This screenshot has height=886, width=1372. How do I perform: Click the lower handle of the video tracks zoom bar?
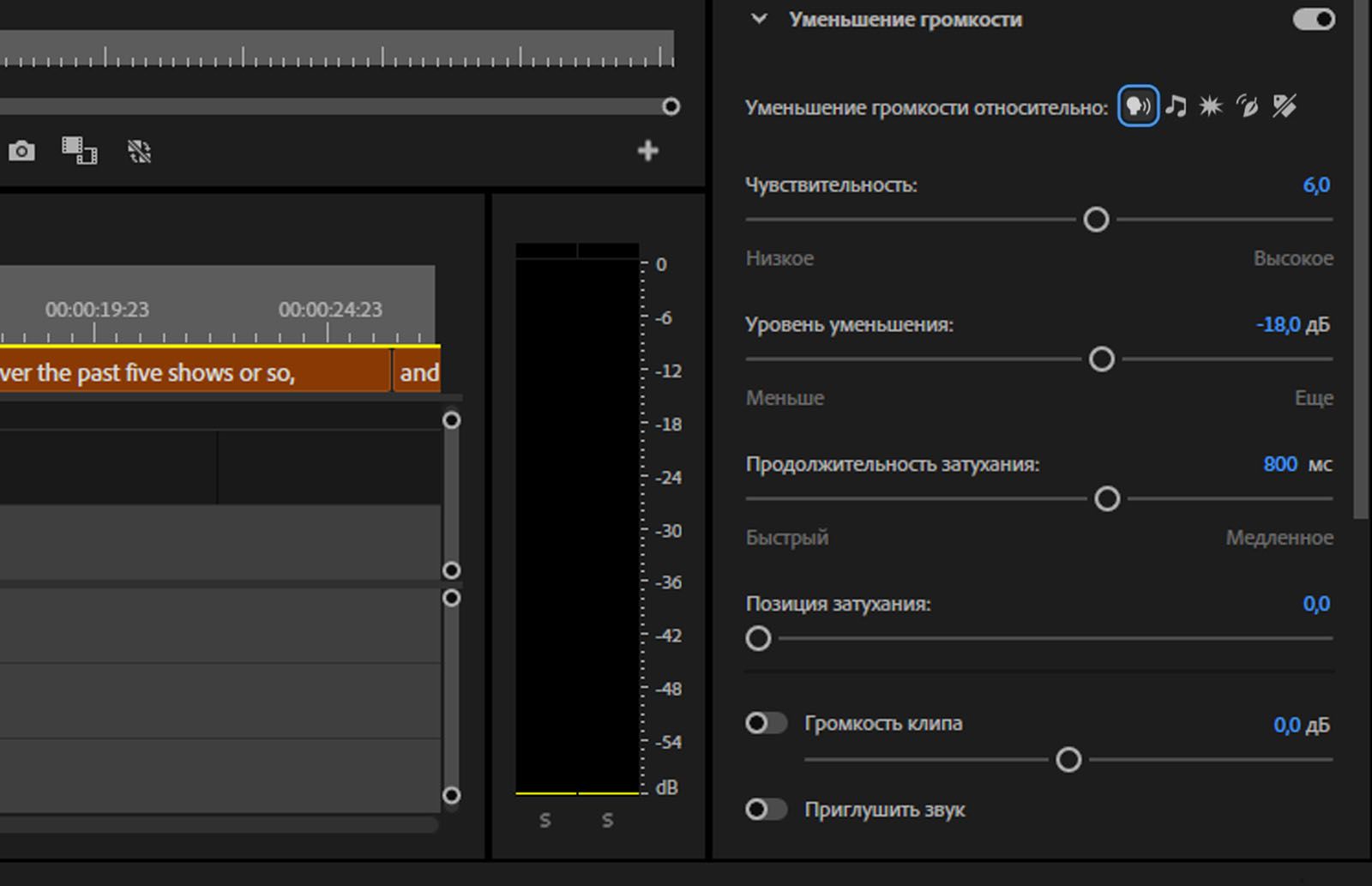[x=451, y=570]
